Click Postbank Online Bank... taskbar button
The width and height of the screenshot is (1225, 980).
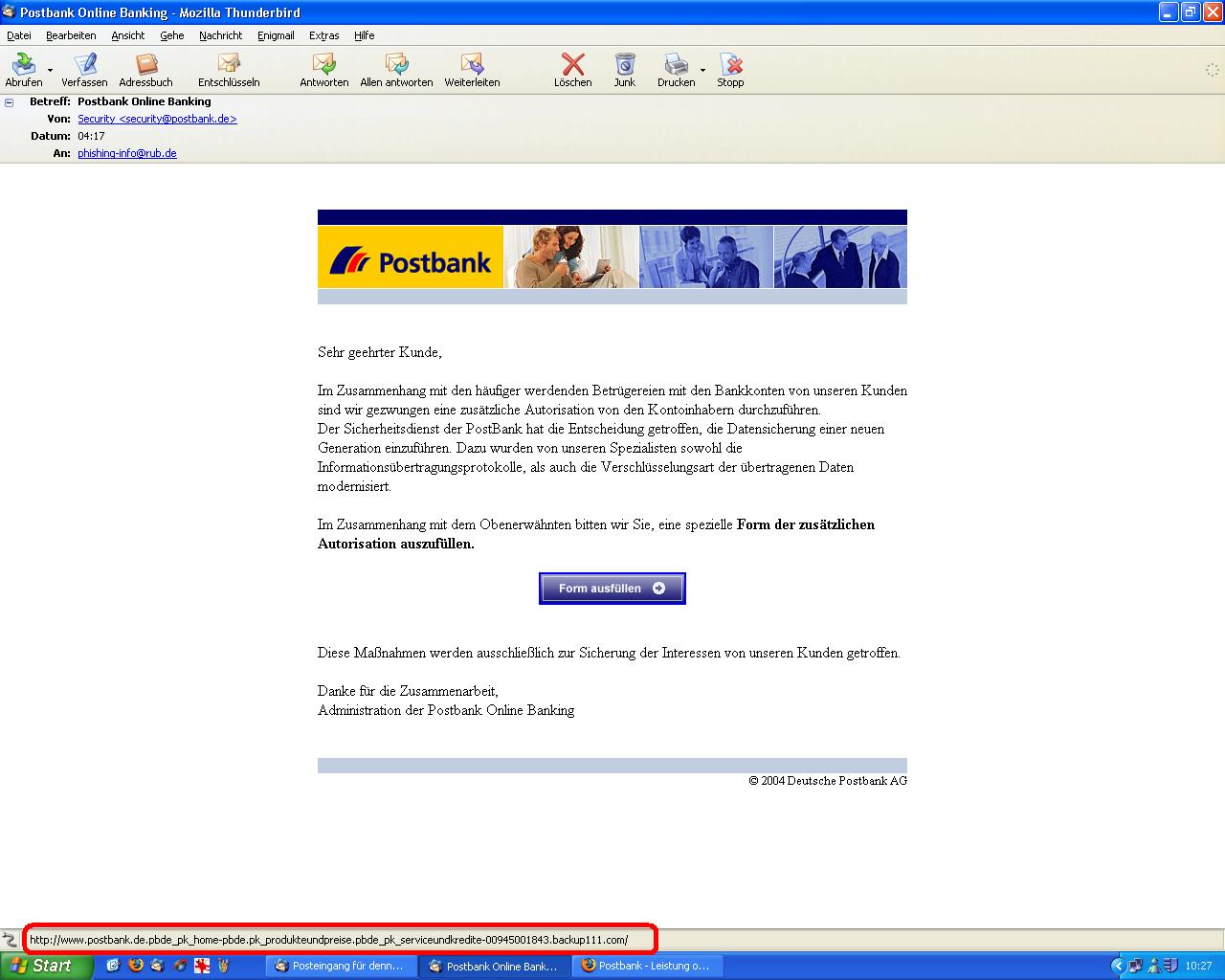(495, 966)
